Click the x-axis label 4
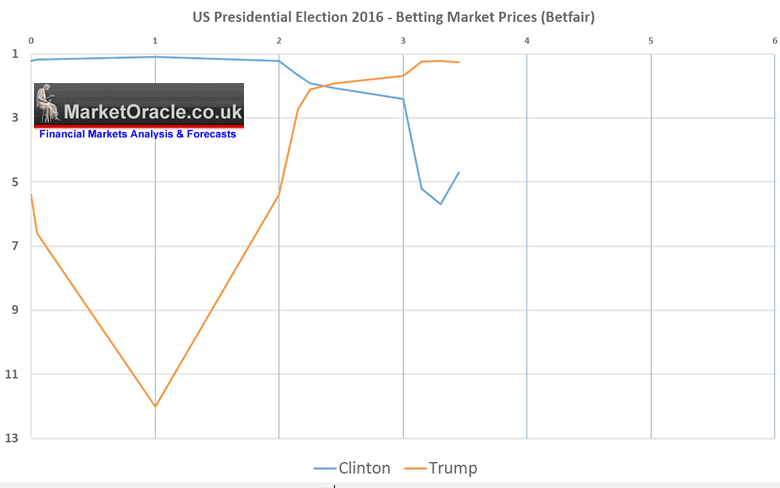Viewport: 780px width, 488px height. [x=527, y=40]
